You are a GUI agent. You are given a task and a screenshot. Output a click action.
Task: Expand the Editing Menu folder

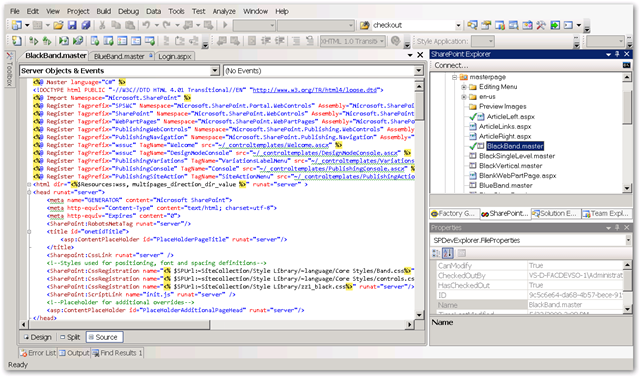(x=464, y=87)
